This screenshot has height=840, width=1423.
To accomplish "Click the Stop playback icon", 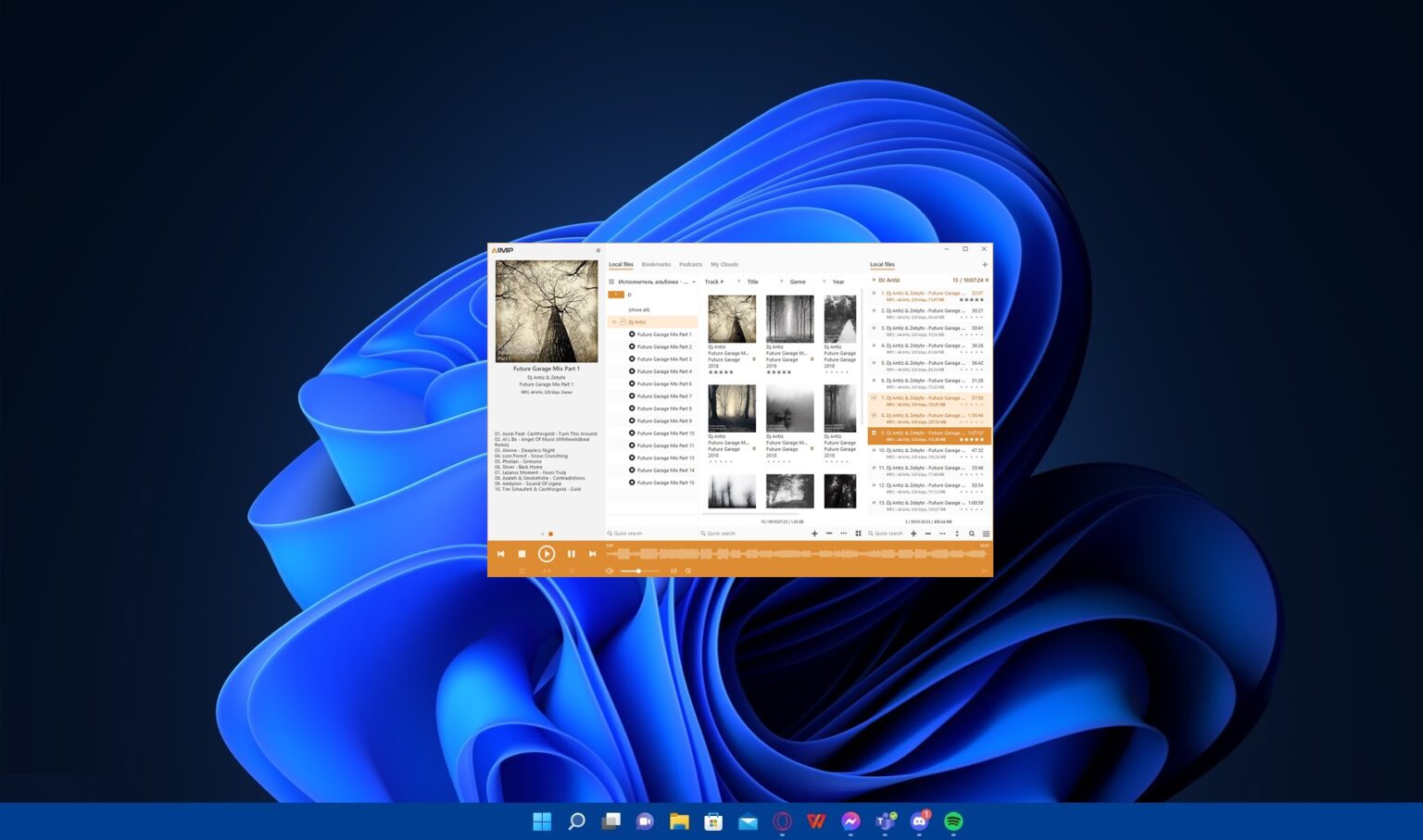I will (522, 554).
